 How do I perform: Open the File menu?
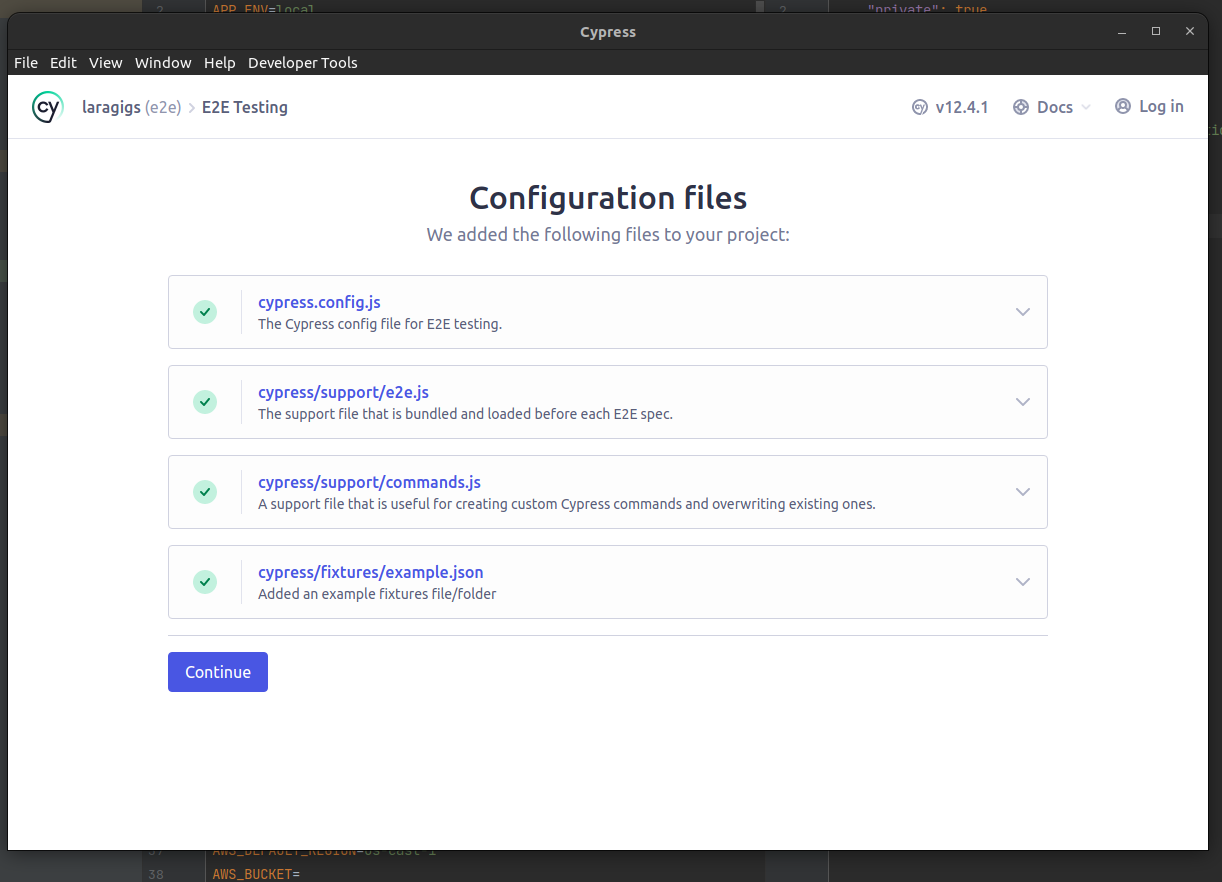[x=26, y=63]
